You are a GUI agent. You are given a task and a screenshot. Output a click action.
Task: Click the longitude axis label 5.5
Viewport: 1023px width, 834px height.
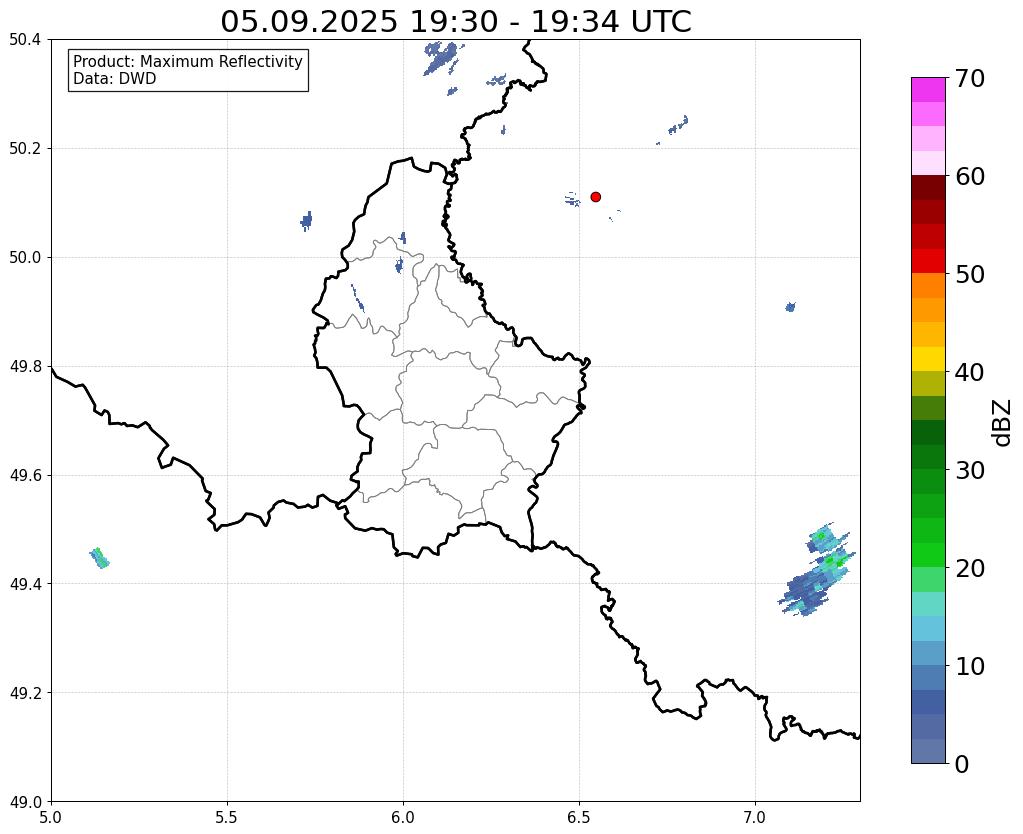click(x=227, y=817)
